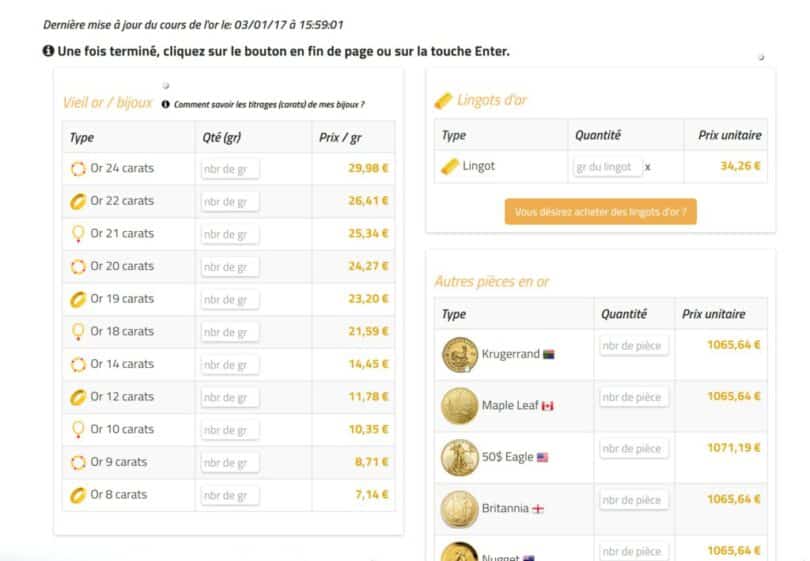
Task: Click the gold bar icon next to Lingot
Action: tap(449, 166)
